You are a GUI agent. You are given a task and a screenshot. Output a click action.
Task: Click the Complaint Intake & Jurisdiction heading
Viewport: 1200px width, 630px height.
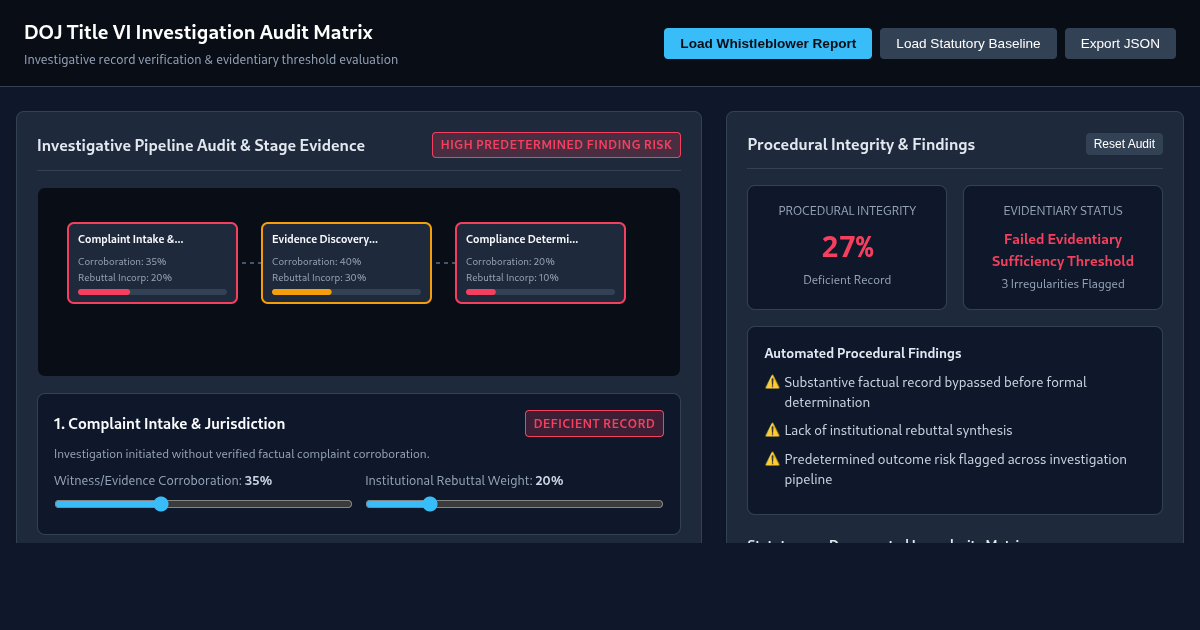point(169,424)
